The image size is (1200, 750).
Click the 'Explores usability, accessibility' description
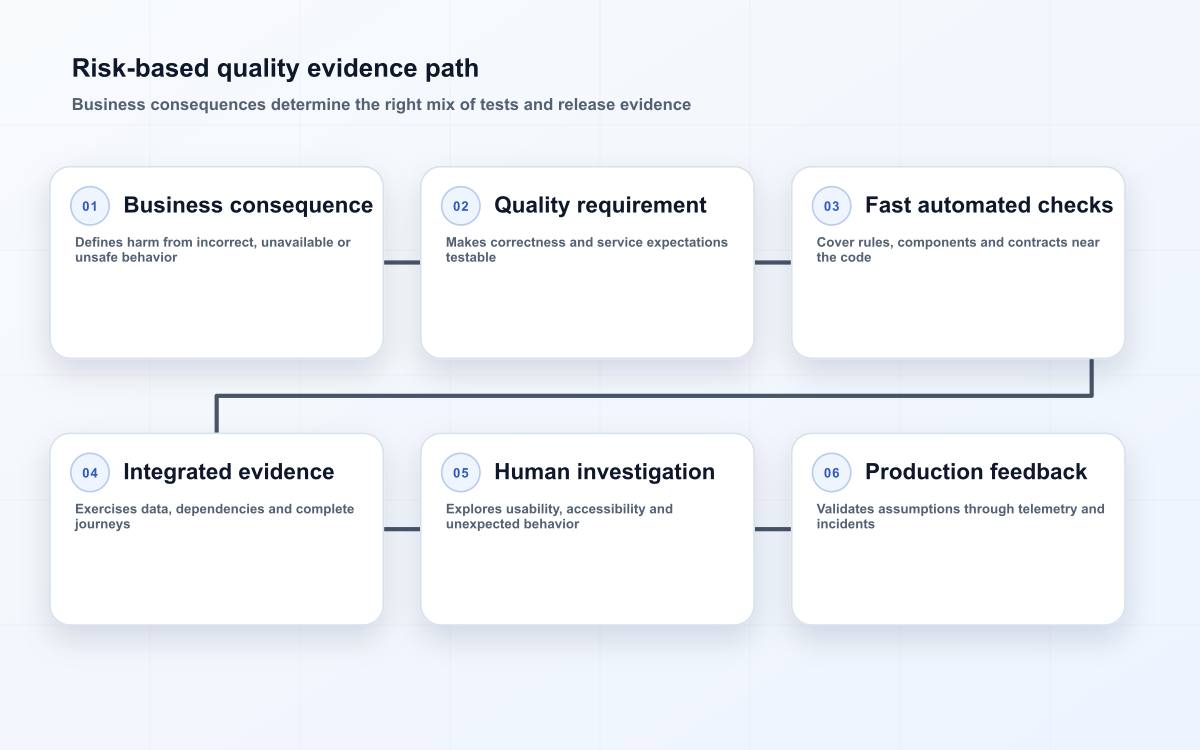click(x=559, y=517)
